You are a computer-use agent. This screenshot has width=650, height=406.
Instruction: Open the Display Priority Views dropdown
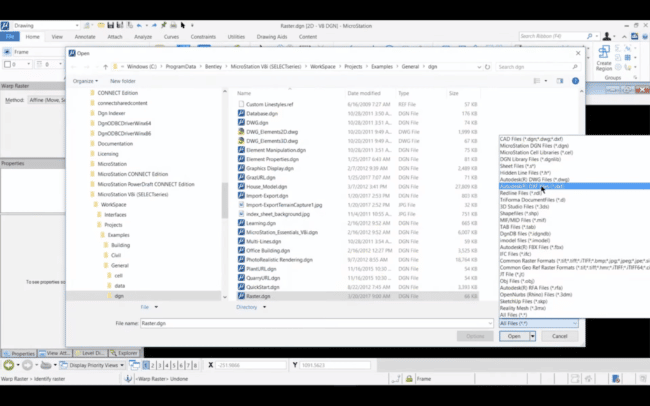[x=92, y=365]
